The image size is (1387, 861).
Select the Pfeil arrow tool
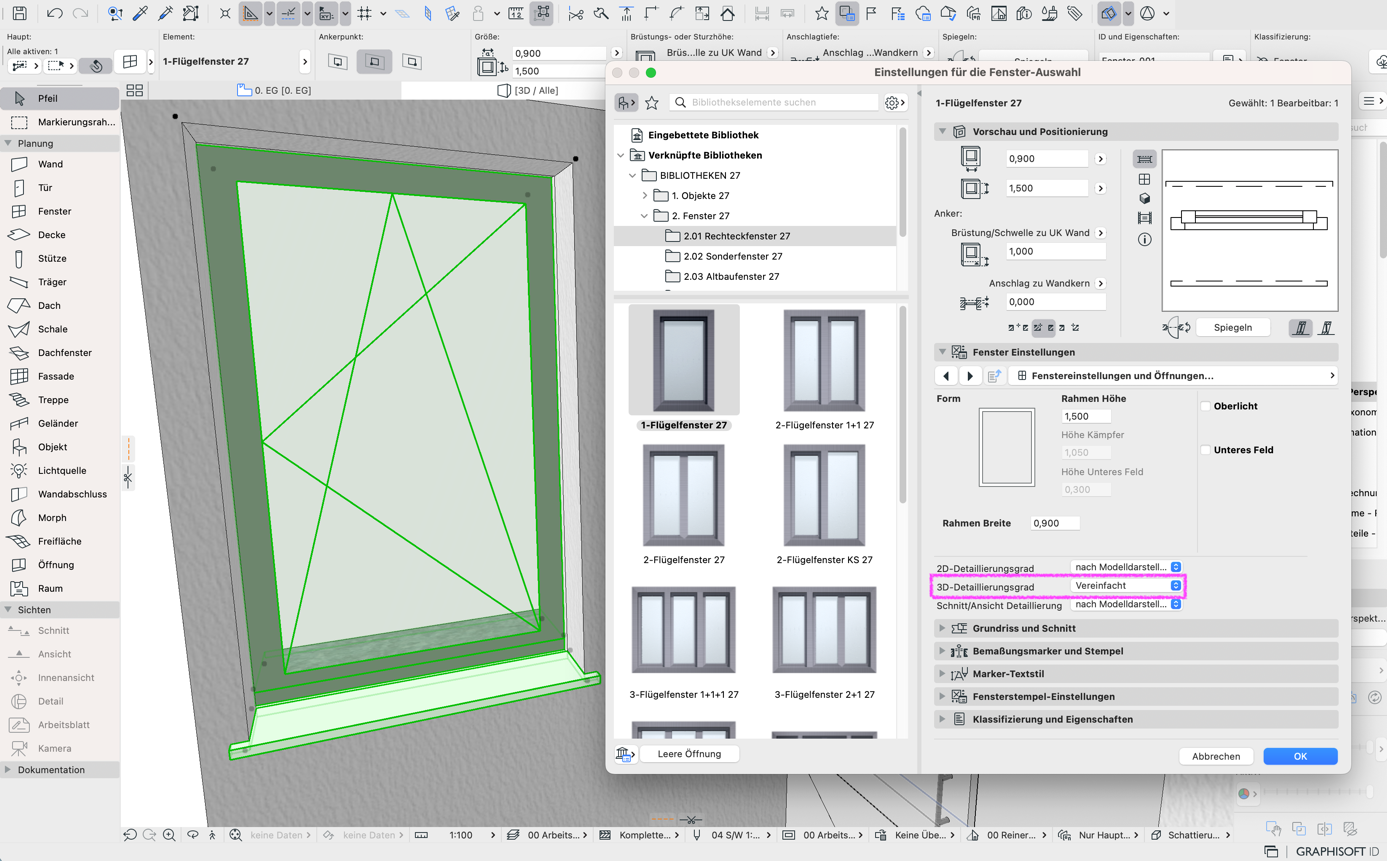coord(60,98)
